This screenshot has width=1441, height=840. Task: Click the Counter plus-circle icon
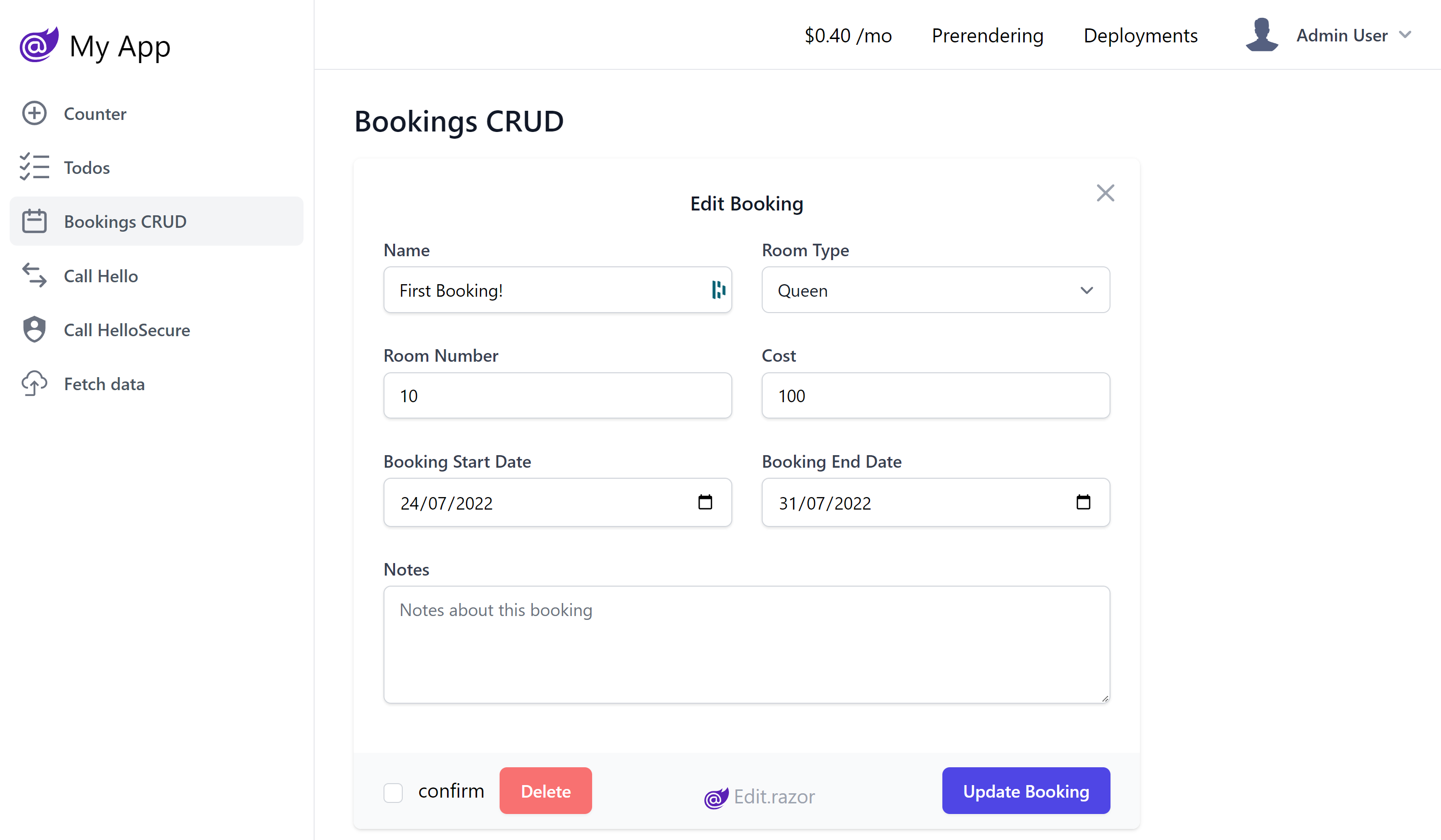coord(34,113)
